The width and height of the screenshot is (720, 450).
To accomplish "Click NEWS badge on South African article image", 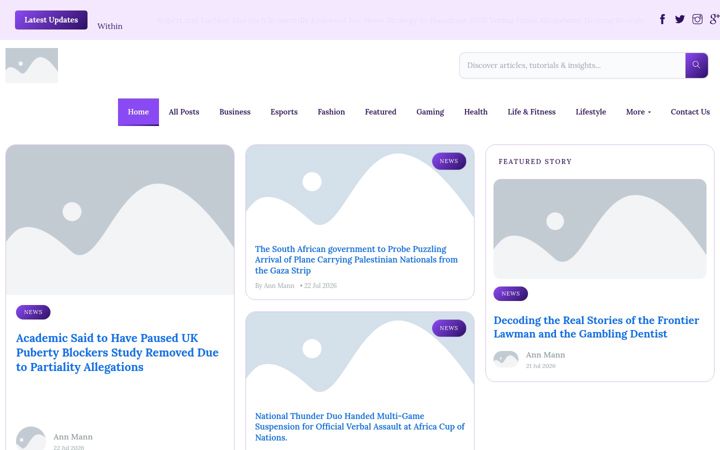I will [449, 161].
